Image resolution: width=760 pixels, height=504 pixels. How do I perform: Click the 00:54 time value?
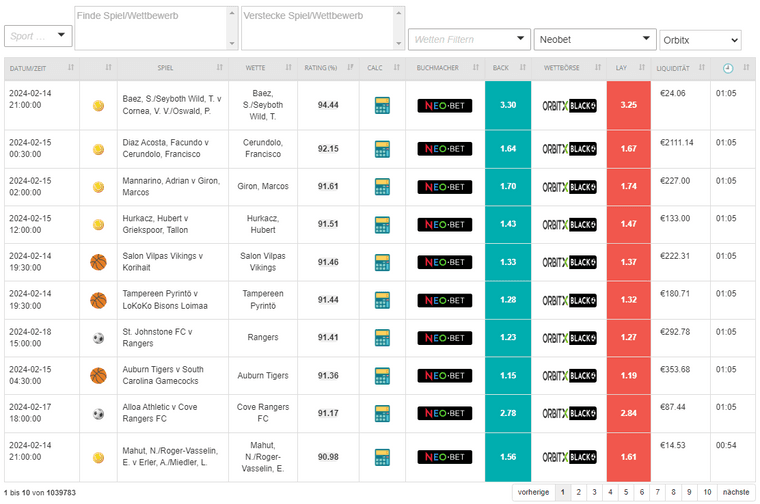coord(726,445)
